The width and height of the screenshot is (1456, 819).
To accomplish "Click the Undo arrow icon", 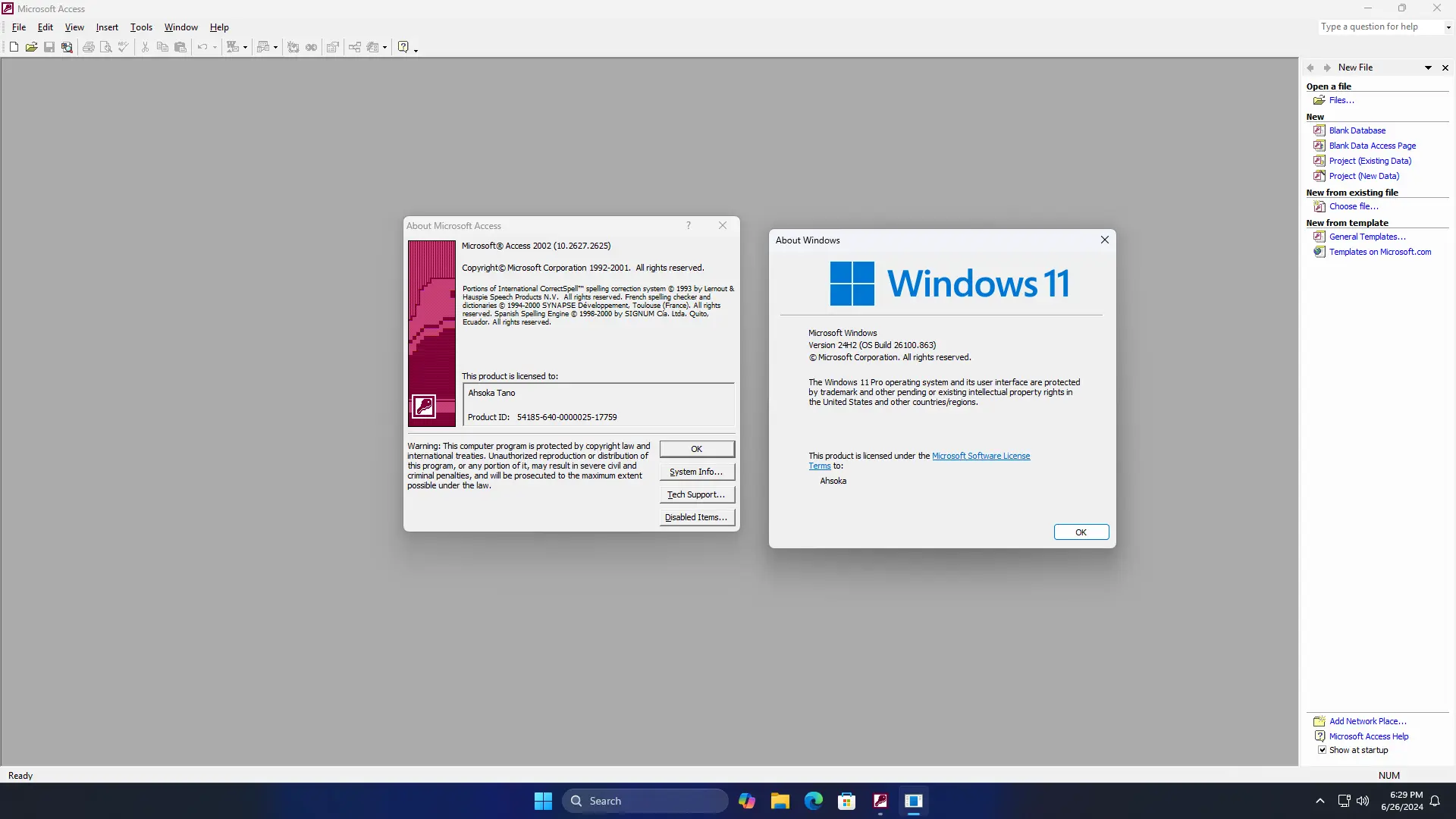I will pyautogui.click(x=202, y=47).
